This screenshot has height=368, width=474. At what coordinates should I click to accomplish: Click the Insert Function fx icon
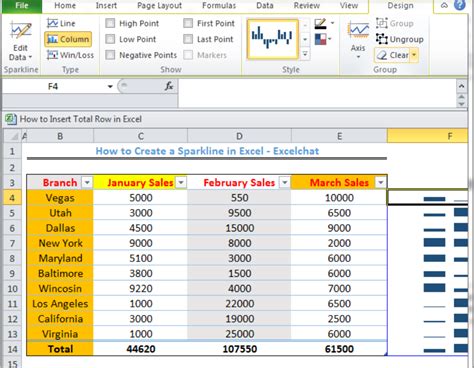169,86
